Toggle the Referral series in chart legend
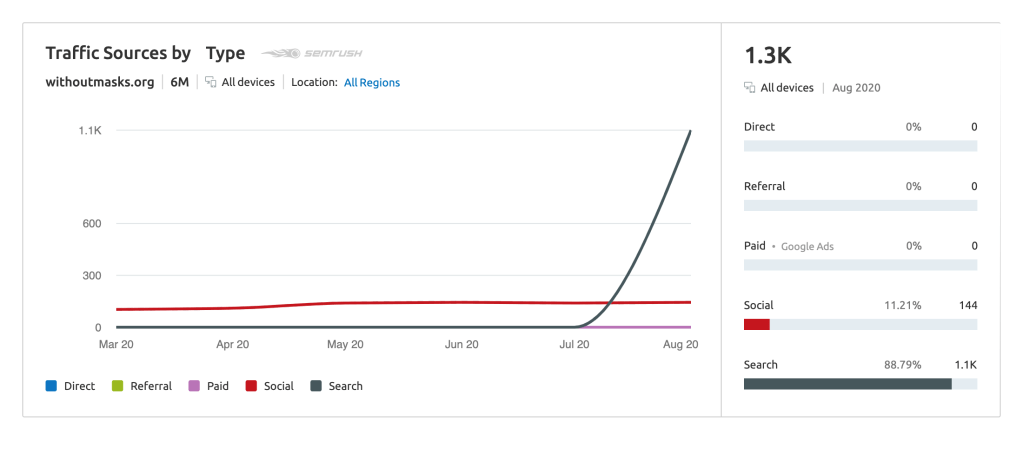Viewport: 1023px width, 462px height. click(x=144, y=386)
